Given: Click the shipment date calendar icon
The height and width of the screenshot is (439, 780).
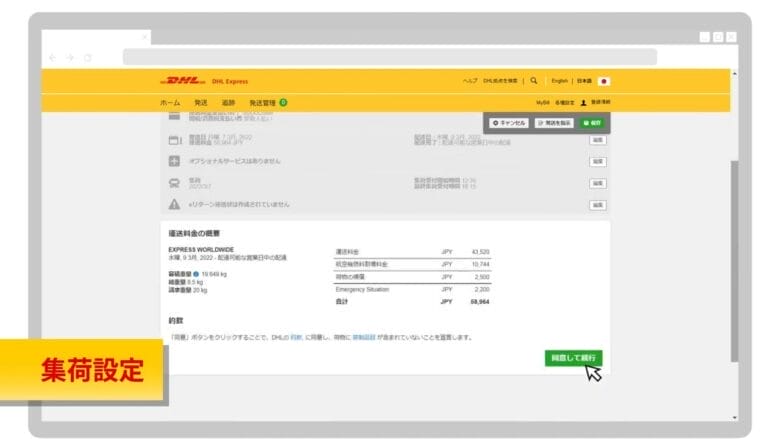Looking at the screenshot, I should pos(175,140).
